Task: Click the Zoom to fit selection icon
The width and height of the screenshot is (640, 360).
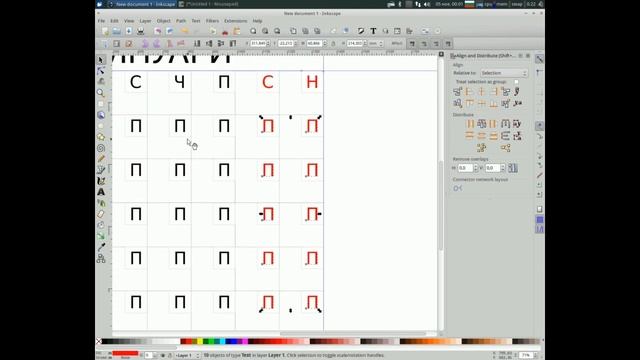Action: [253, 31]
